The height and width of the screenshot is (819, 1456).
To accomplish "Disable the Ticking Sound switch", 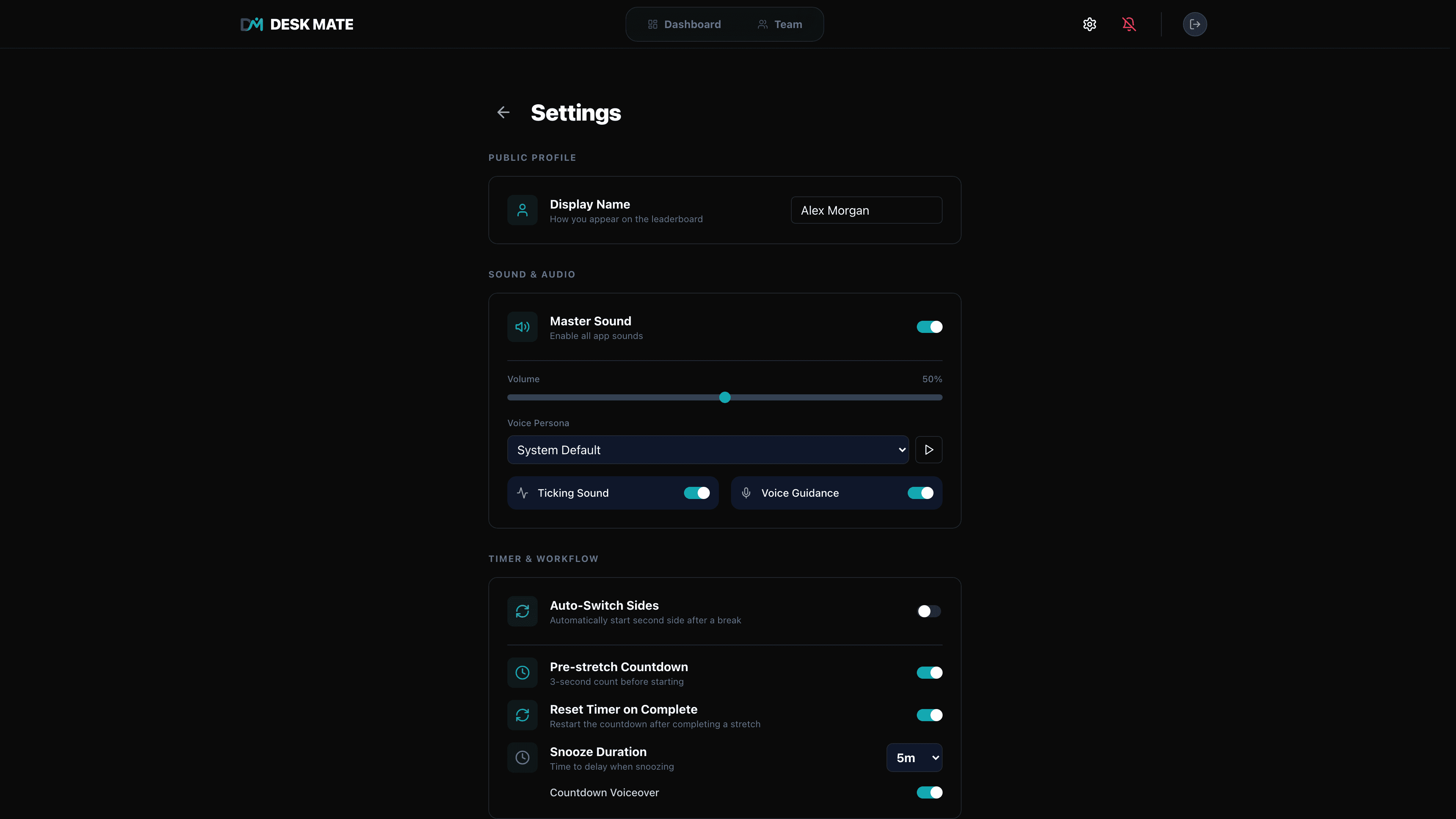I will pos(697,493).
